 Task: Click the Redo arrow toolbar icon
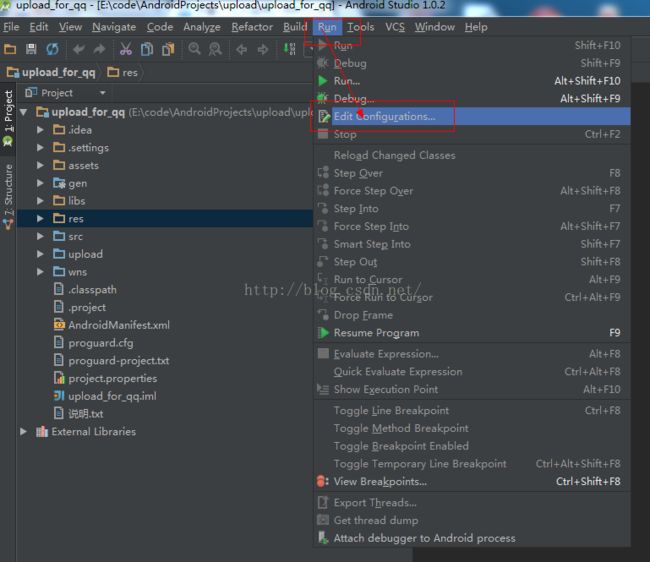99,49
